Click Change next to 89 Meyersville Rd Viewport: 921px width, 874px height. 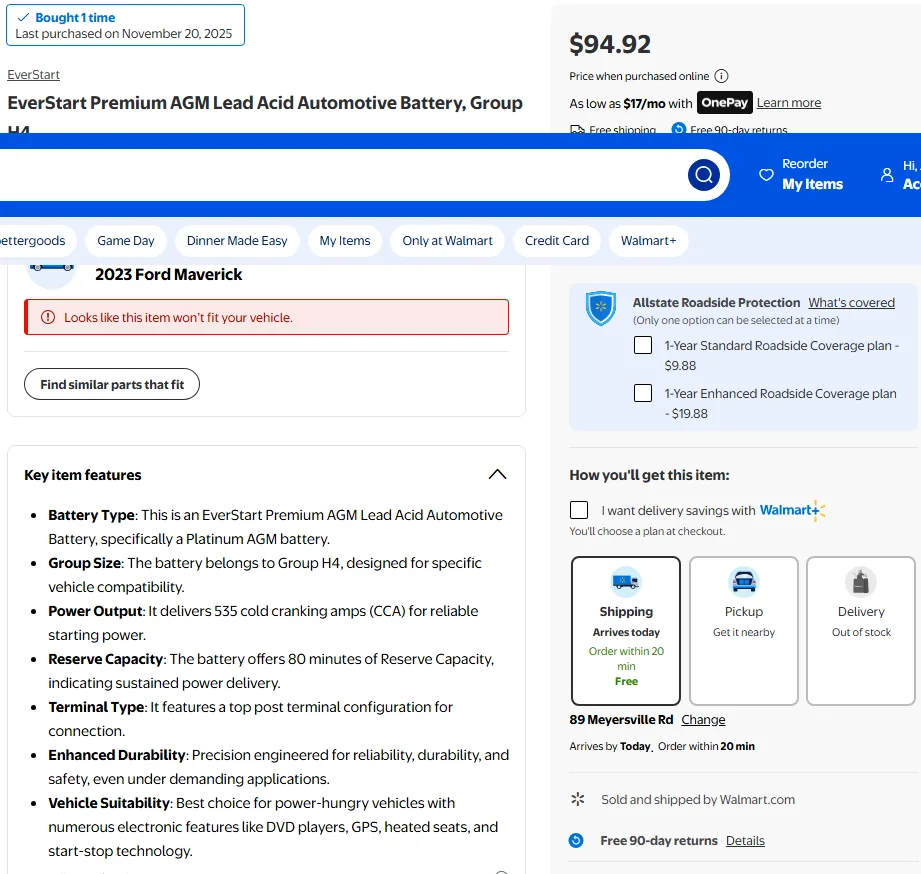click(703, 720)
